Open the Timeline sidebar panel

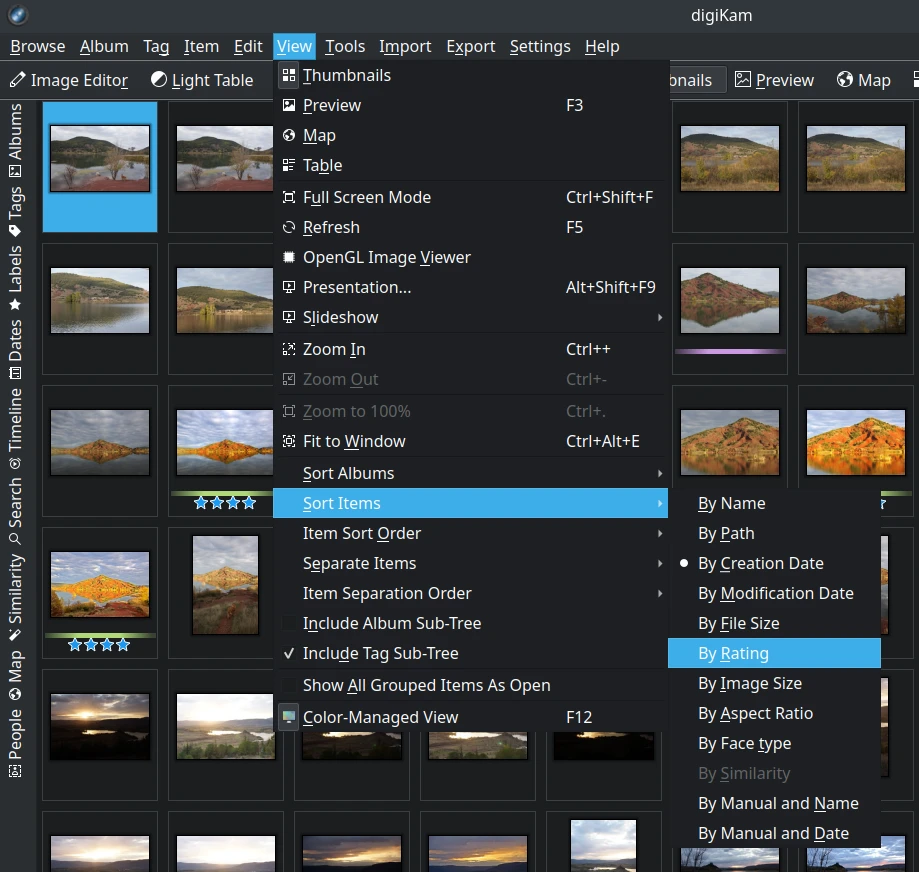pyautogui.click(x=15, y=429)
